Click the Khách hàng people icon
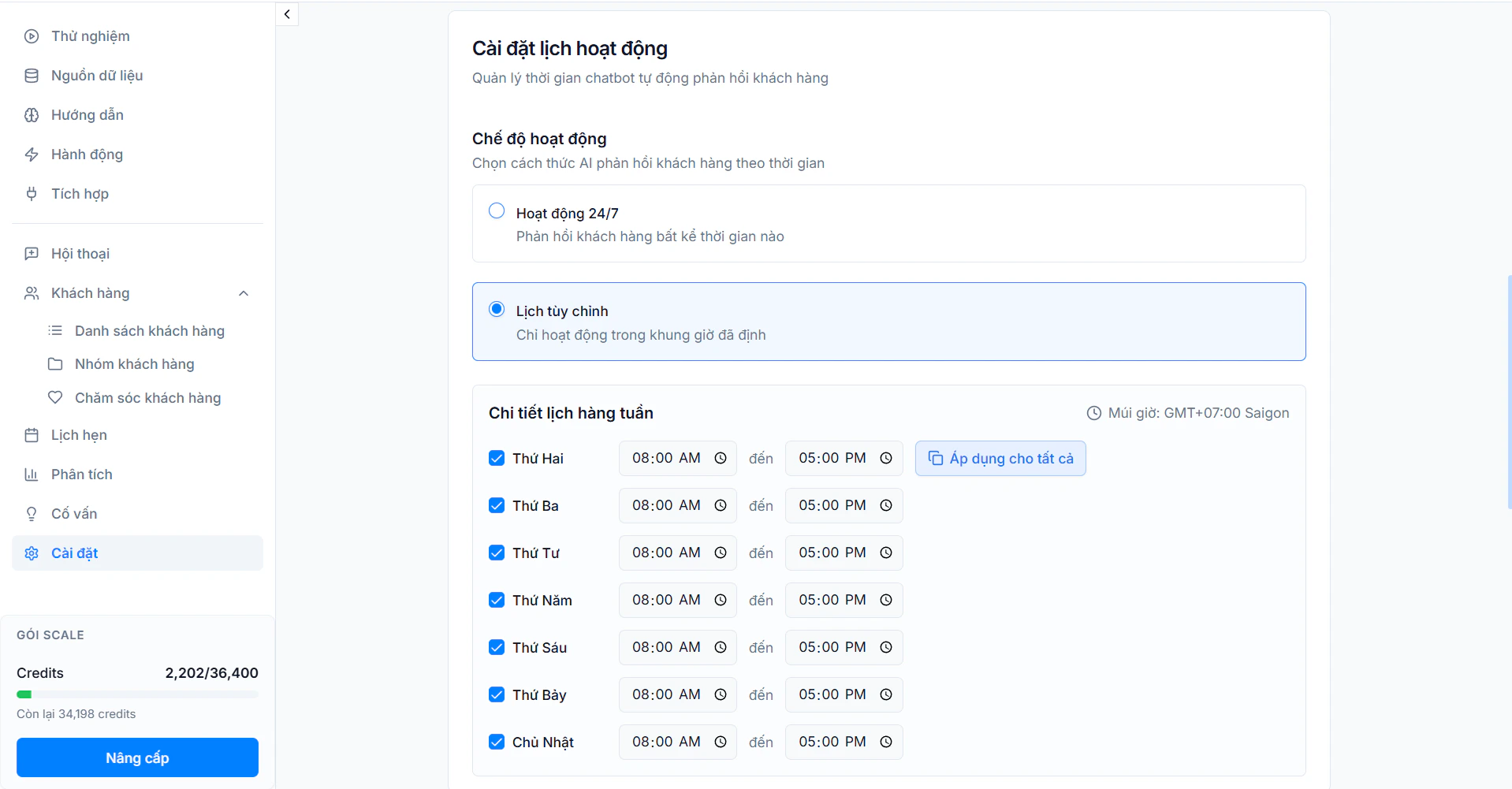The image size is (1512, 789). [32, 293]
